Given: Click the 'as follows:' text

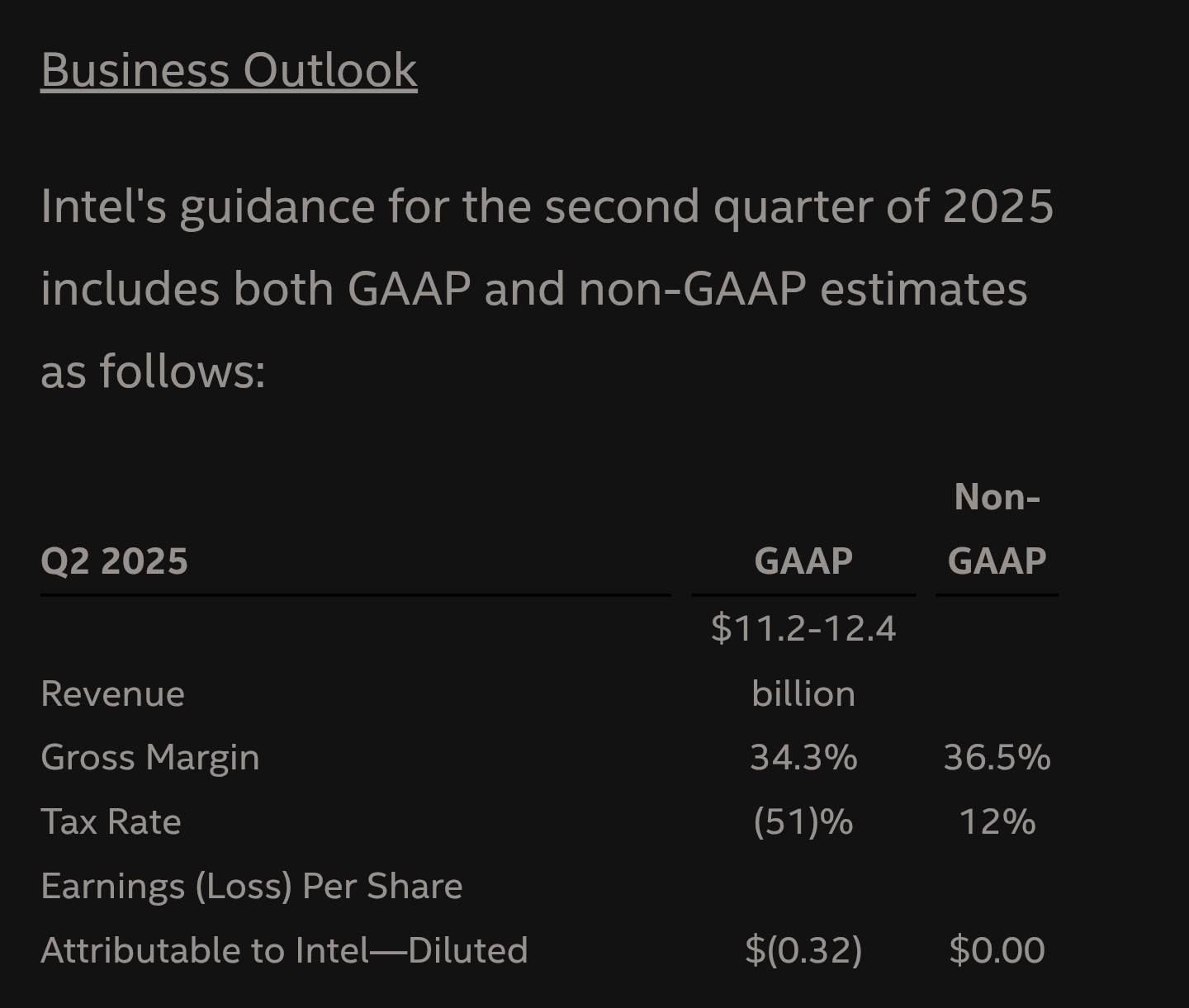Looking at the screenshot, I should pos(153,371).
